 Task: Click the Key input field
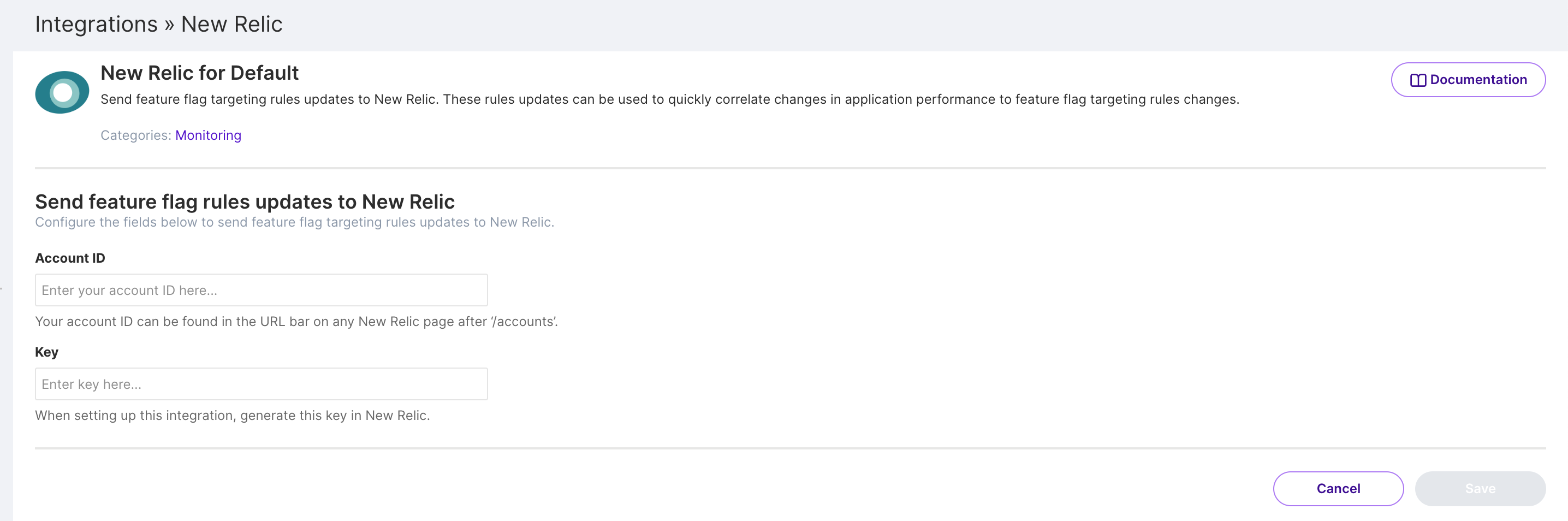(x=261, y=384)
